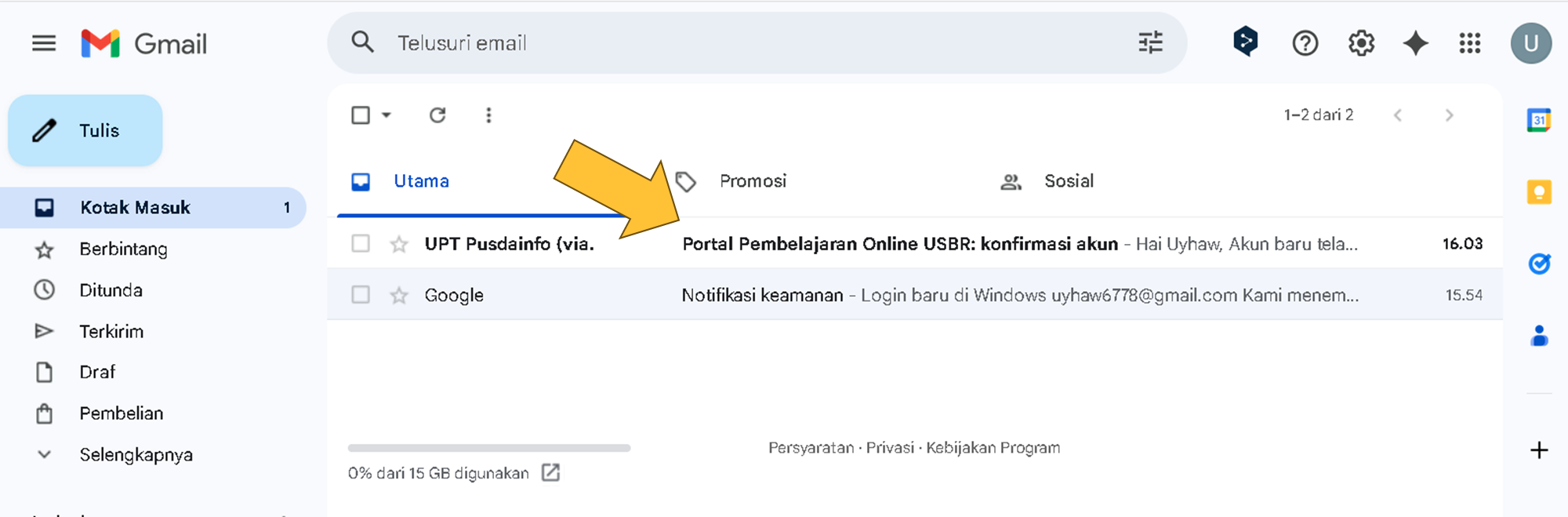The image size is (1568, 517).
Task: Switch to the Sosial tab
Action: pos(1068,181)
